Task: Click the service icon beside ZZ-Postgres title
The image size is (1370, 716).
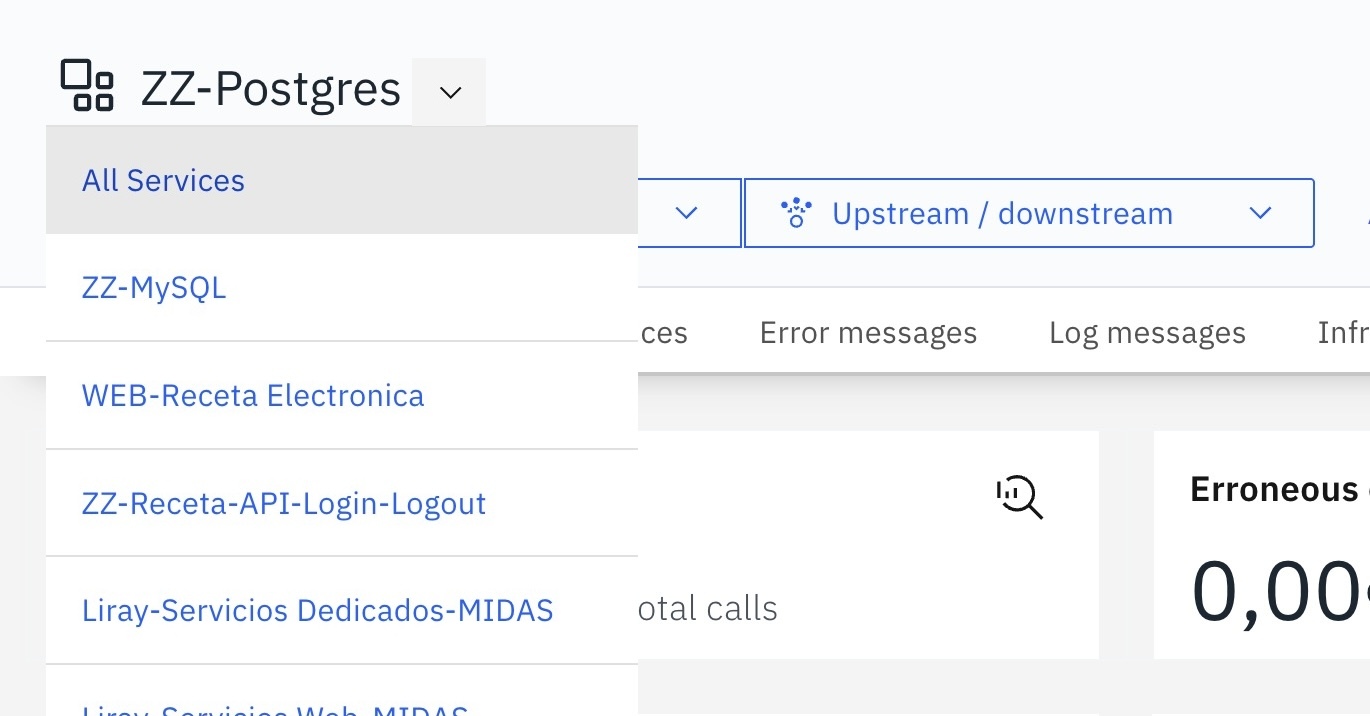Action: click(87, 86)
